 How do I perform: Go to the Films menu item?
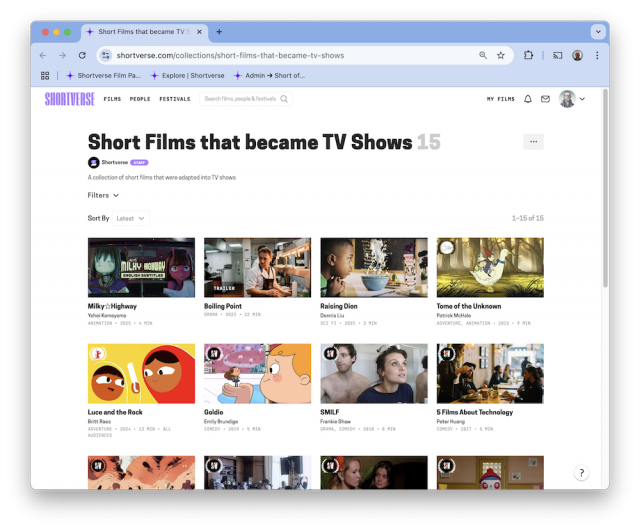[x=112, y=99]
